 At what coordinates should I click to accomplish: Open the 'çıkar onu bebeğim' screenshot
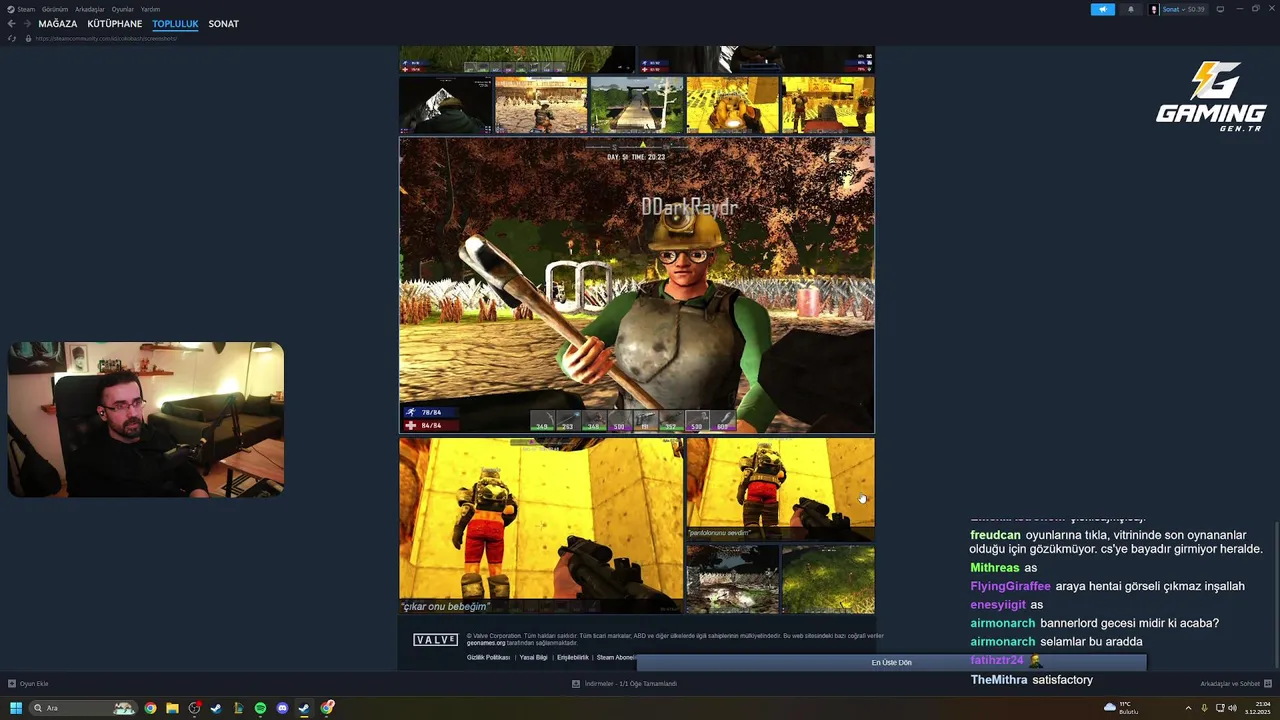click(541, 526)
